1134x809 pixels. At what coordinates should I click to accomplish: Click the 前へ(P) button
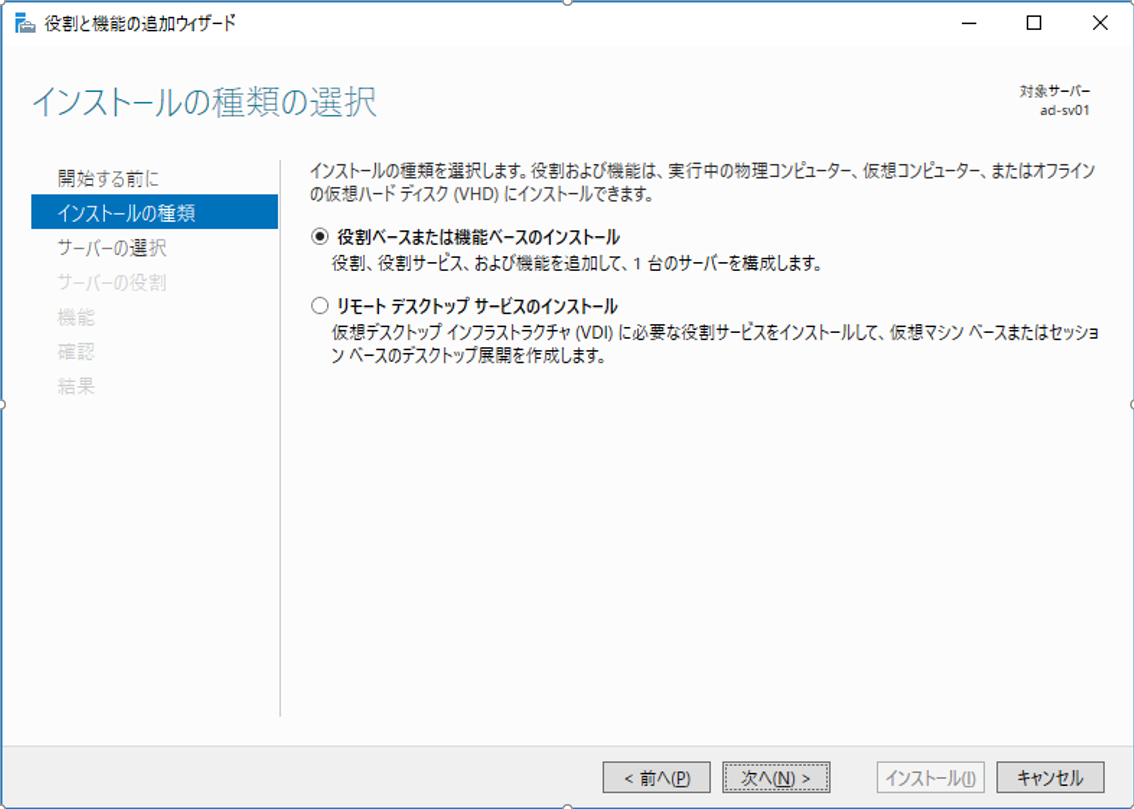(x=657, y=776)
